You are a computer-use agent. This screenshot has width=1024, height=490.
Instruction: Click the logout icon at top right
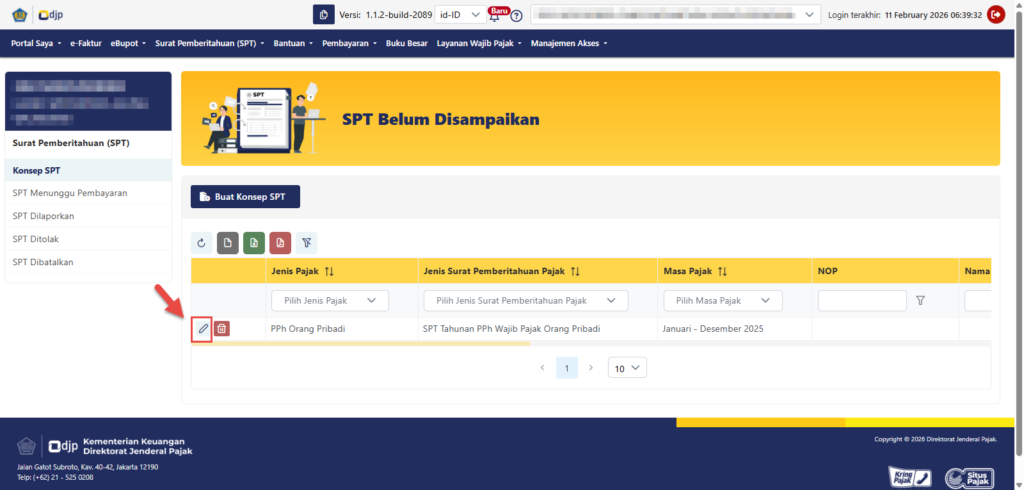[x=996, y=14]
